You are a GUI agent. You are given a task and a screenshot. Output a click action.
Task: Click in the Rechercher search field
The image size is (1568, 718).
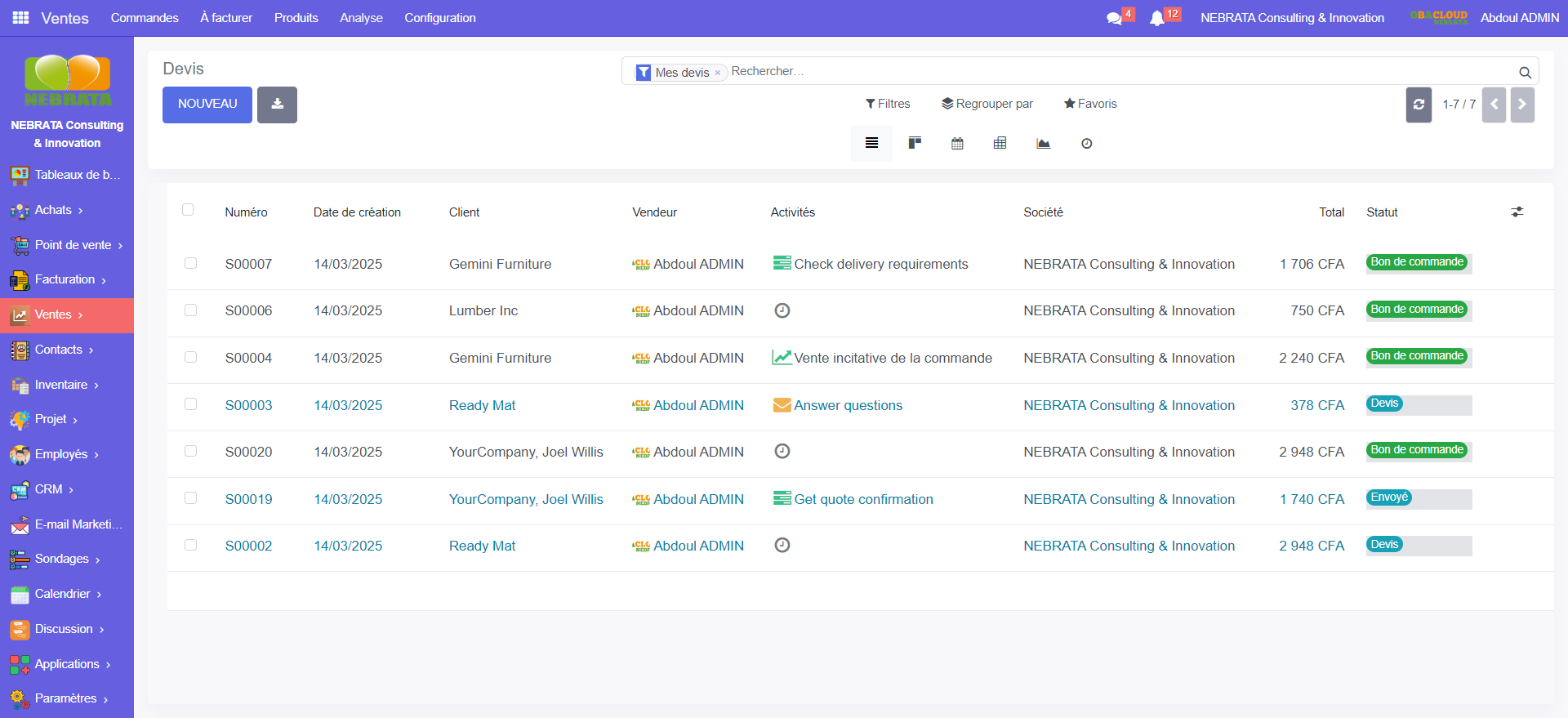1119,72
